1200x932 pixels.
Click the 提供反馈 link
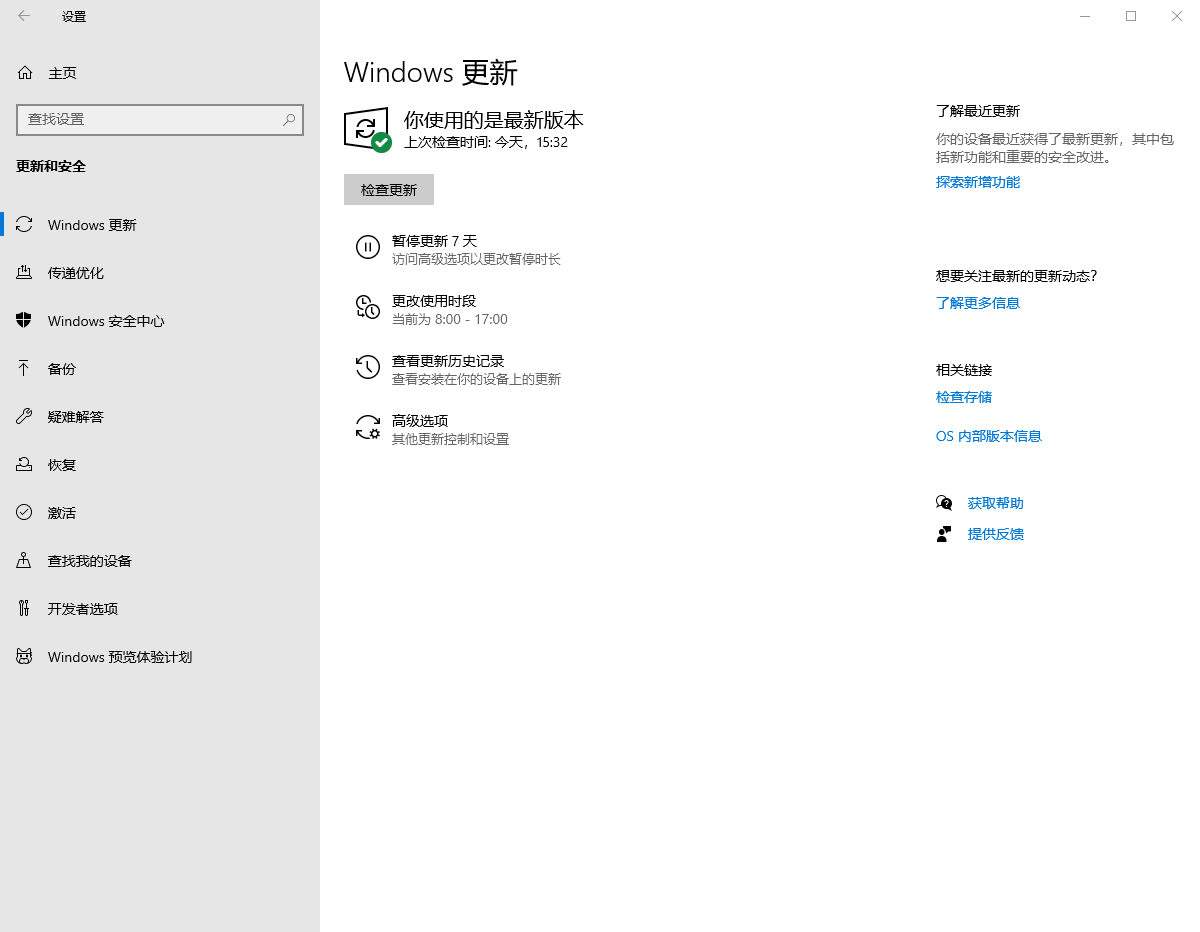coord(996,534)
